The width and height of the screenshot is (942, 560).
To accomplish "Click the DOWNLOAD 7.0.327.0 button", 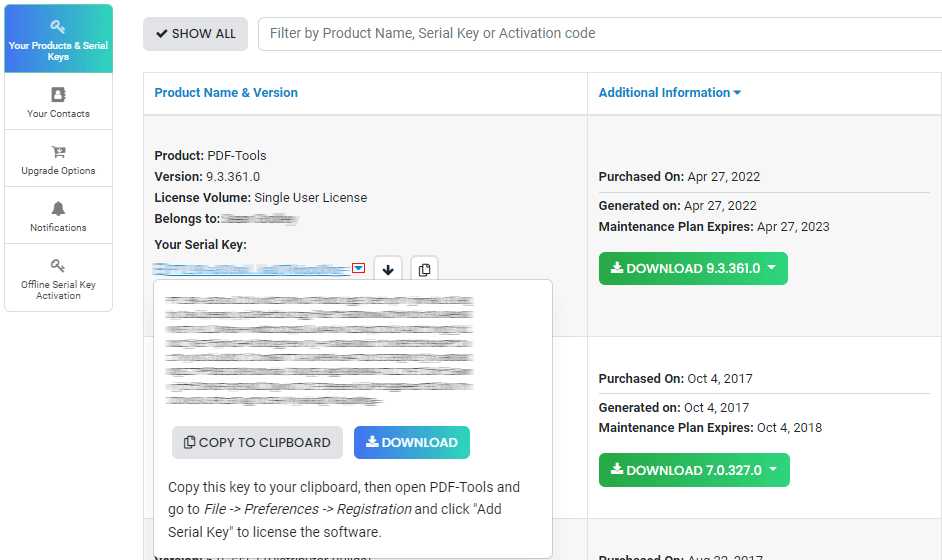I will tap(694, 470).
